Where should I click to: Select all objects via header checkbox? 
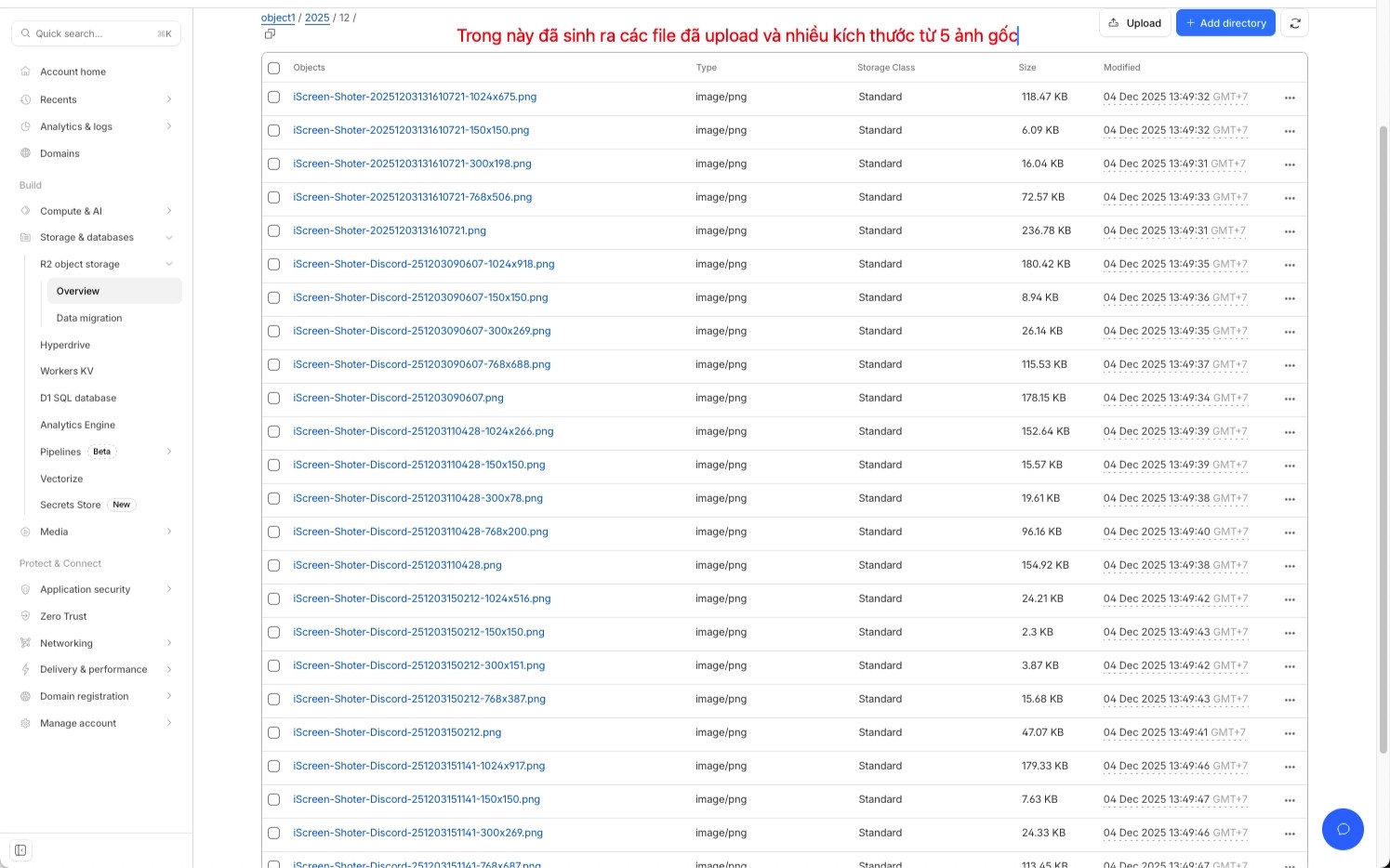[x=273, y=67]
